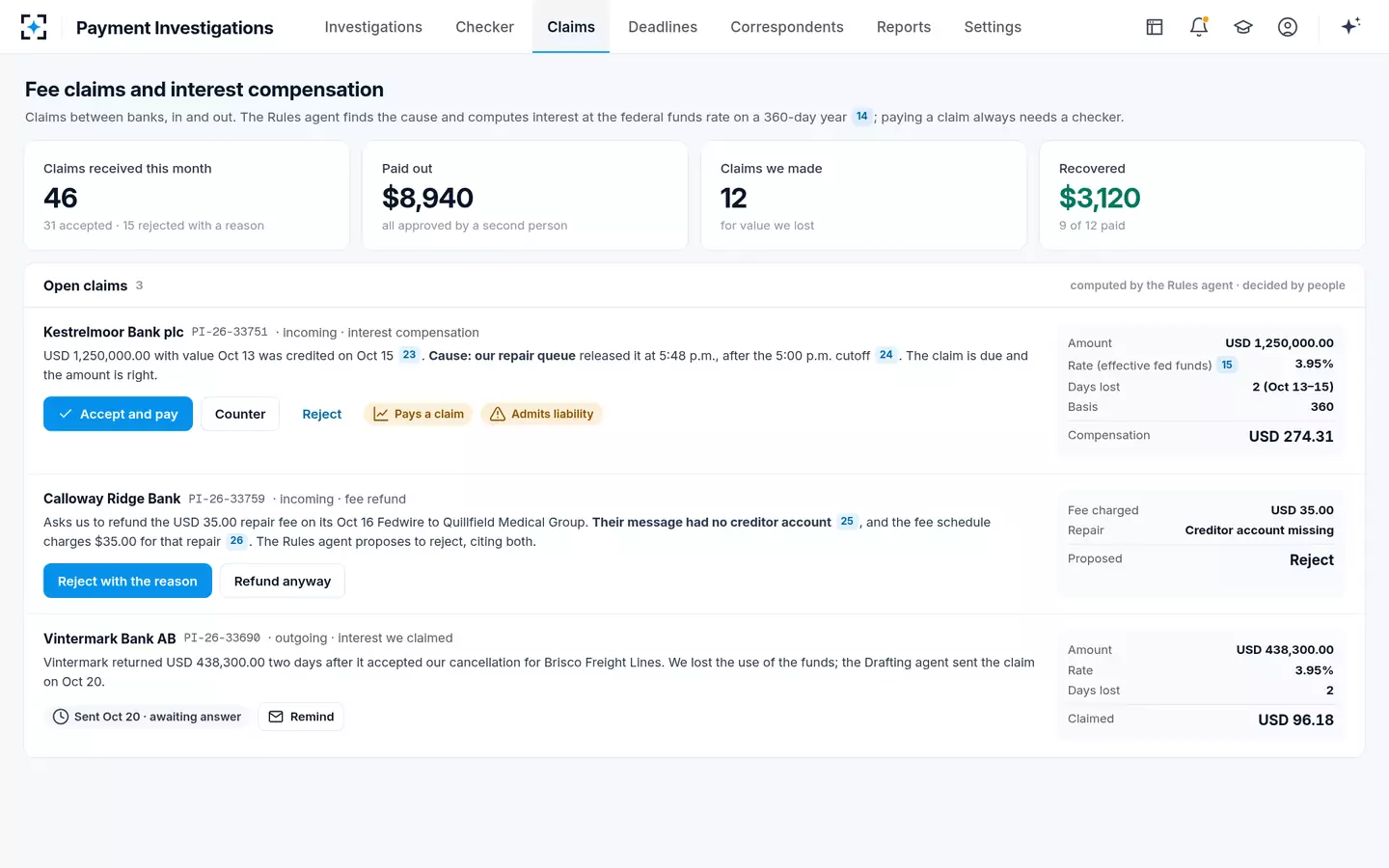
Task: Launch the sparkle AI assistant icon
Action: tap(1350, 26)
